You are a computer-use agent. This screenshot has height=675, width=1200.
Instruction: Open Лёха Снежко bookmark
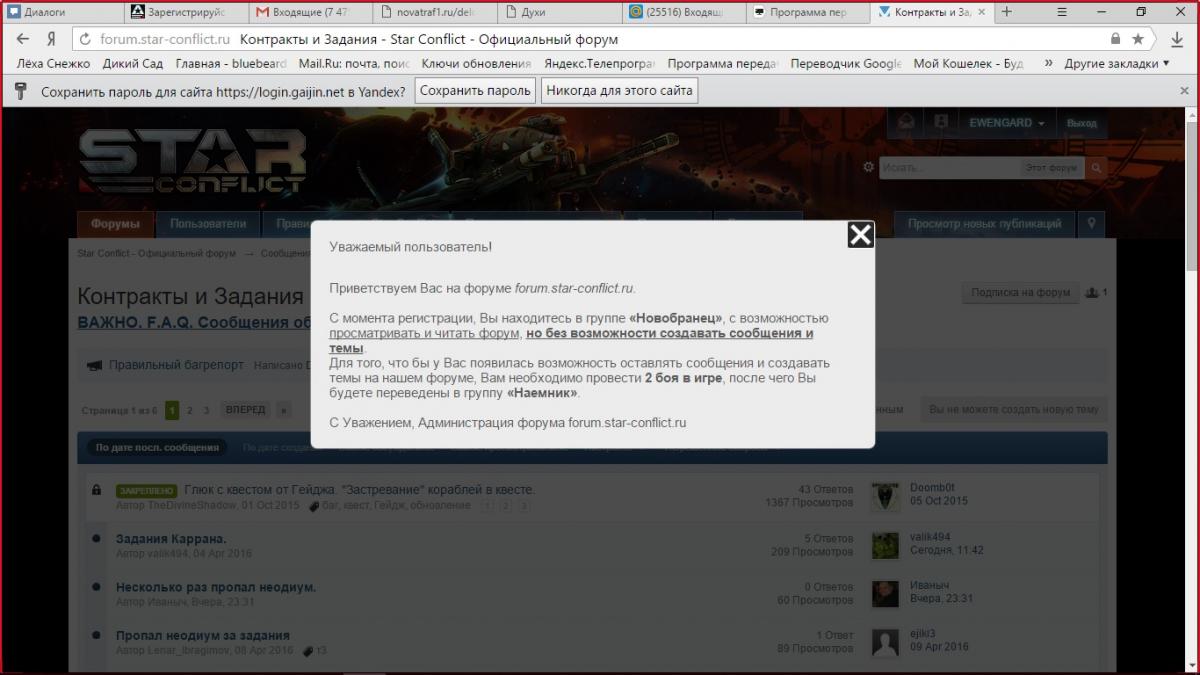54,63
